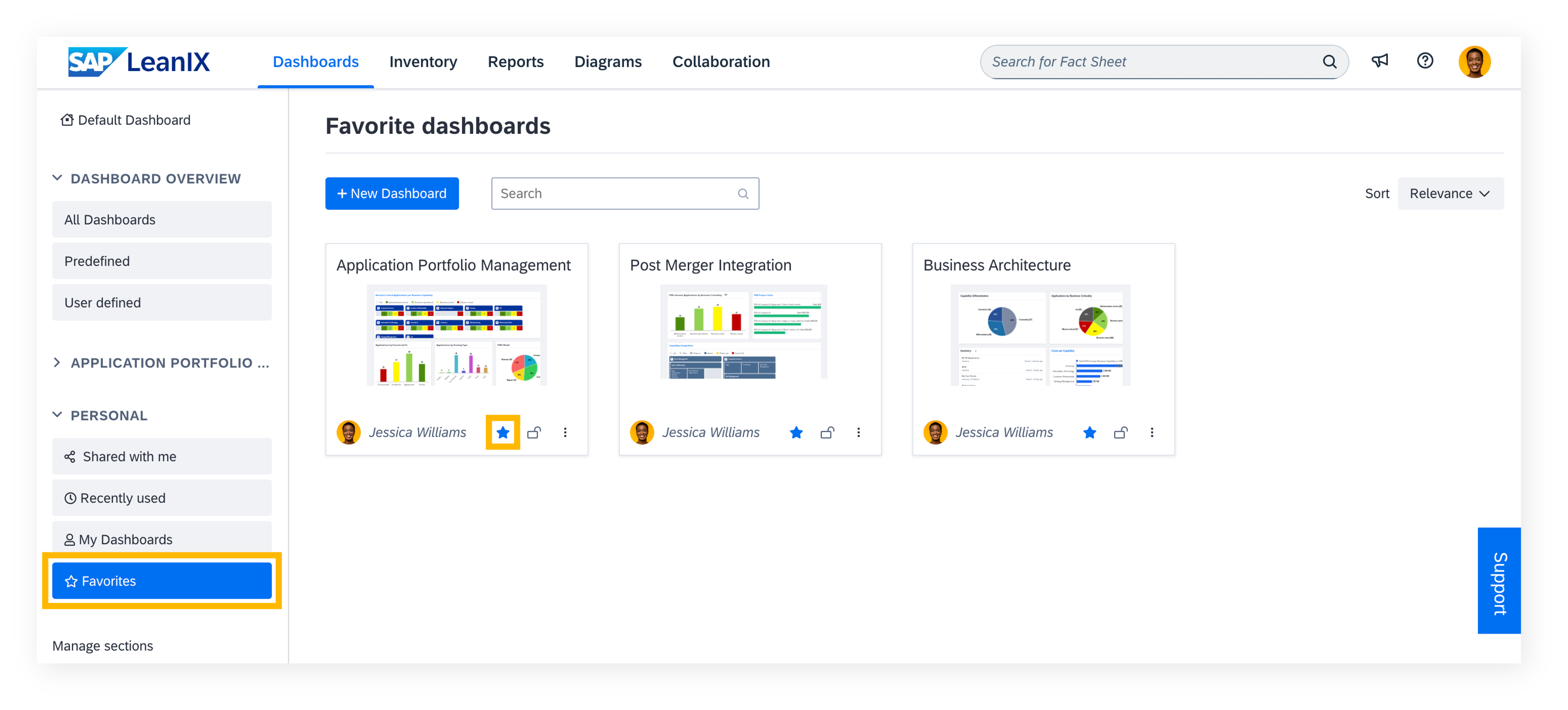Screen dimensions: 1568x710
Task: Click Jessica Williams avatar on Application Portfolio card
Action: (349, 432)
